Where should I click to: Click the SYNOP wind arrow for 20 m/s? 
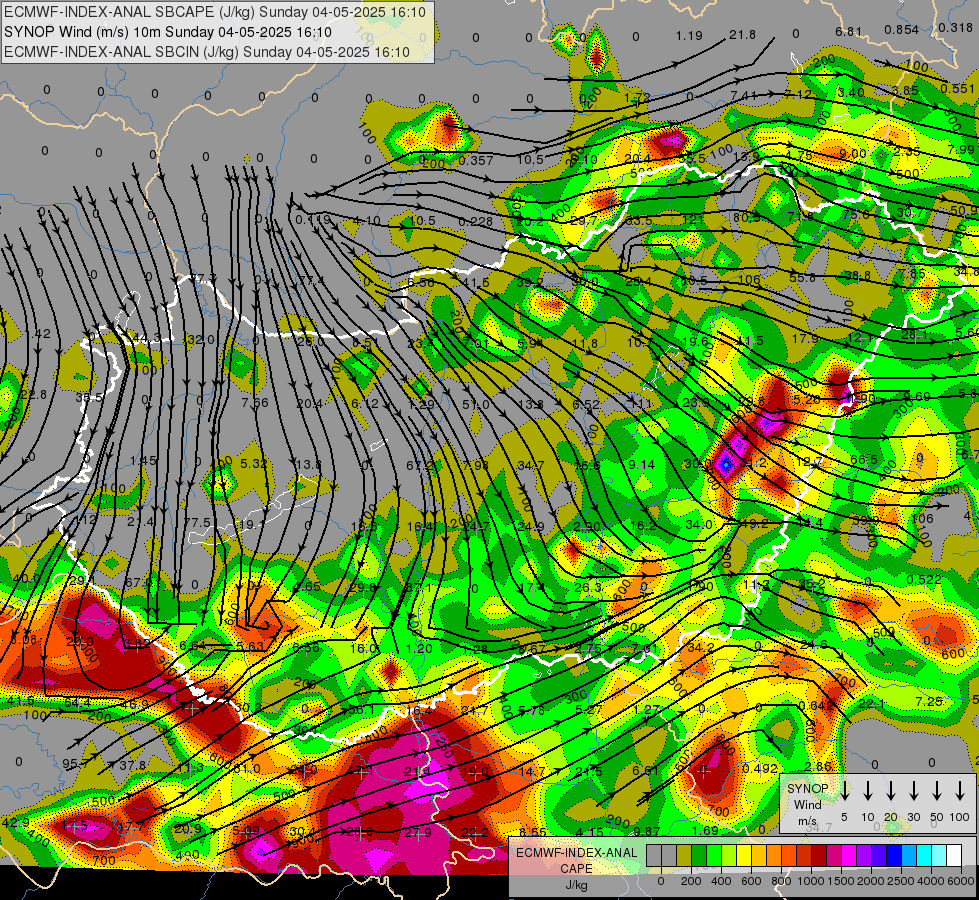pos(890,791)
